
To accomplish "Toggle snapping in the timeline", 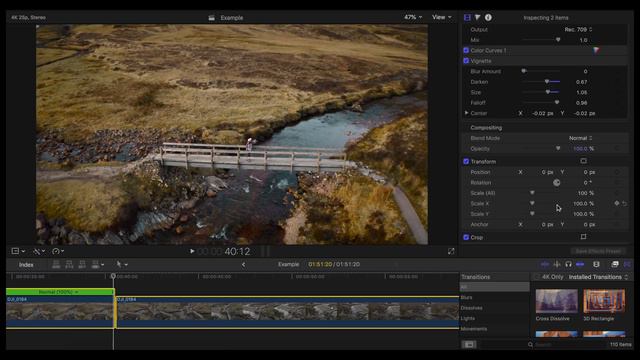I will [x=580, y=264].
